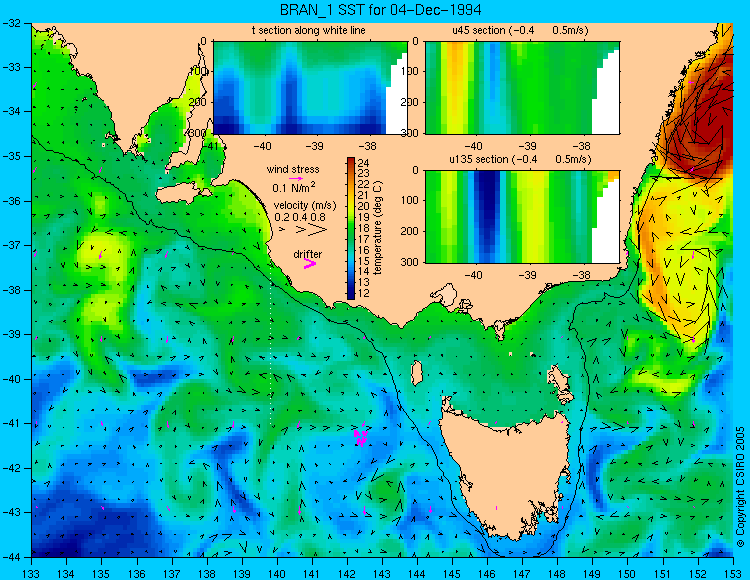This screenshot has height=580, width=750.
Task: Click the "drifter" legend label
Action: pyautogui.click(x=308, y=254)
